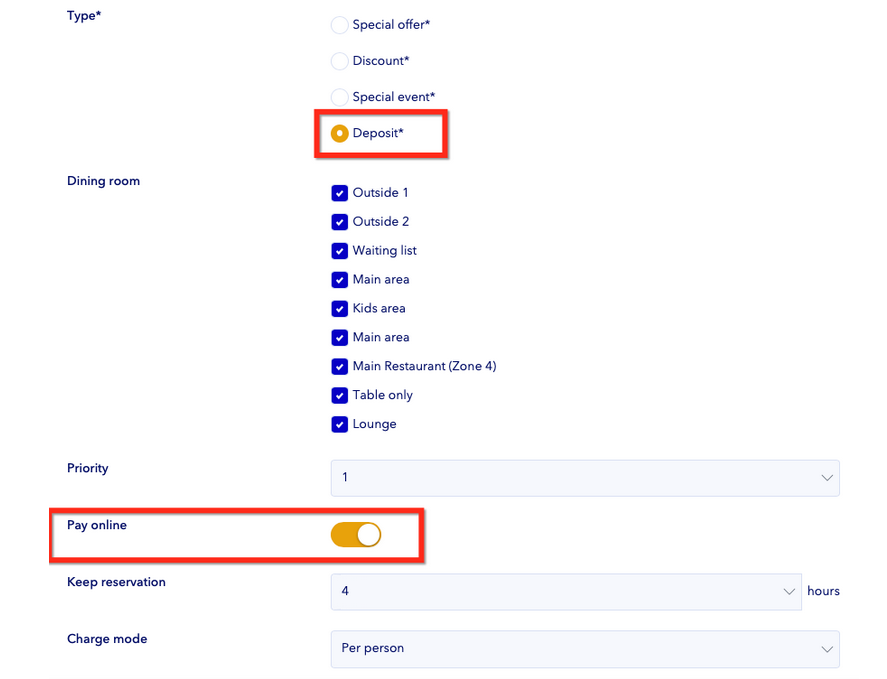
Task: Select the Deposit radio button
Action: [x=339, y=134]
